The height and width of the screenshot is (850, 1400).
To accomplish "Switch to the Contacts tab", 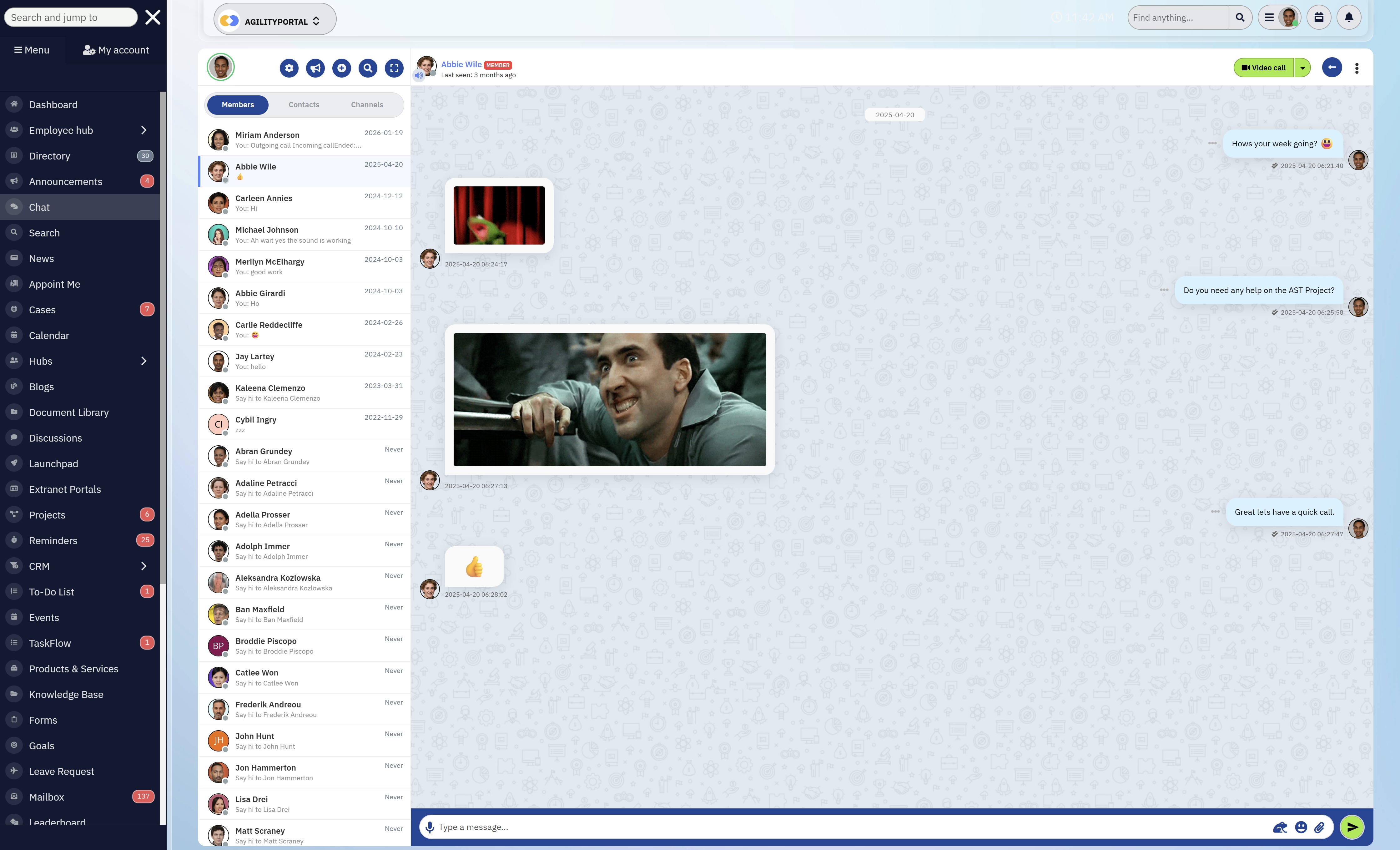I will point(304,104).
